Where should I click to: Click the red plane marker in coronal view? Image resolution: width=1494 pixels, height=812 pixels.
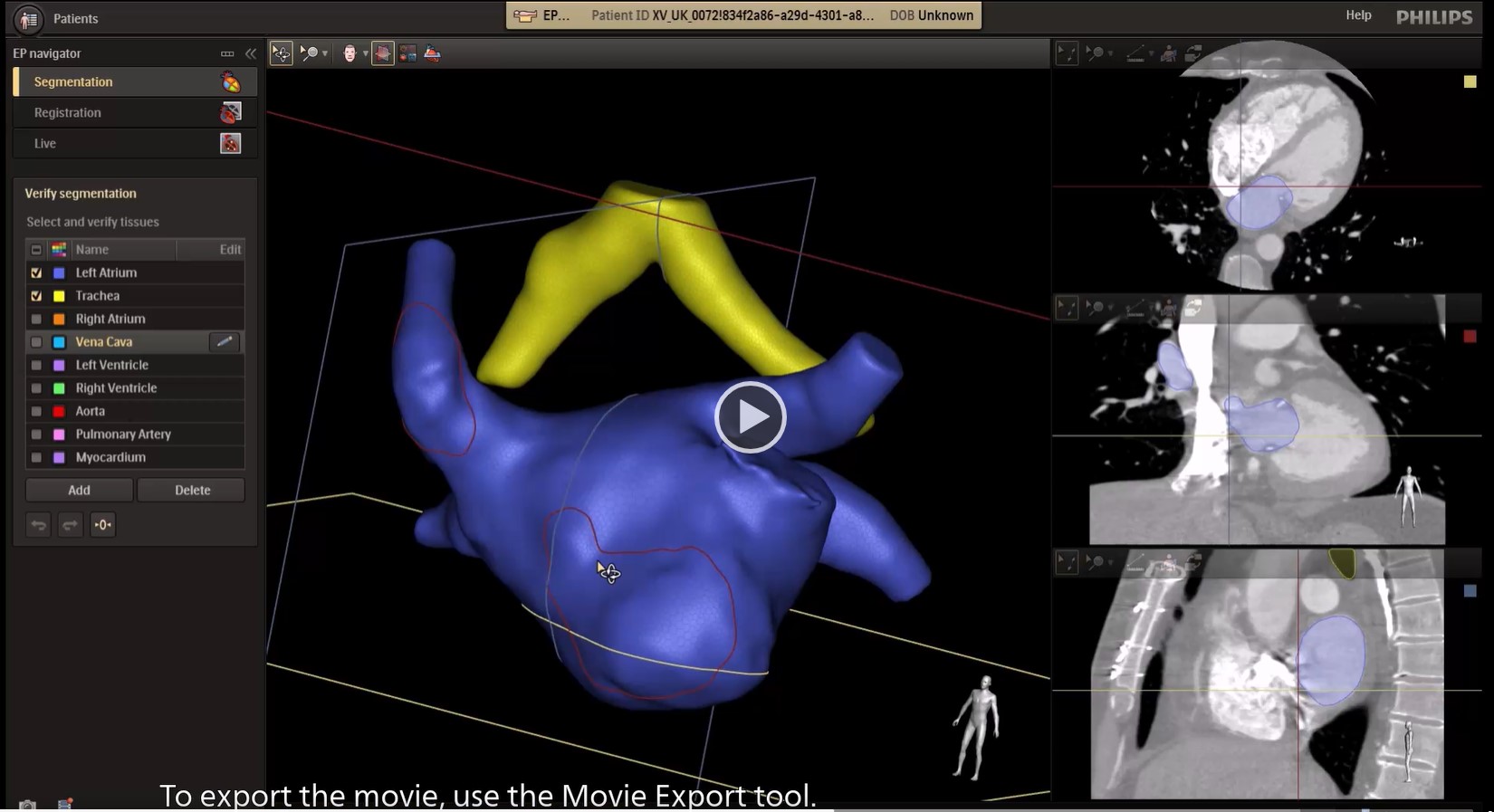pos(1470,337)
